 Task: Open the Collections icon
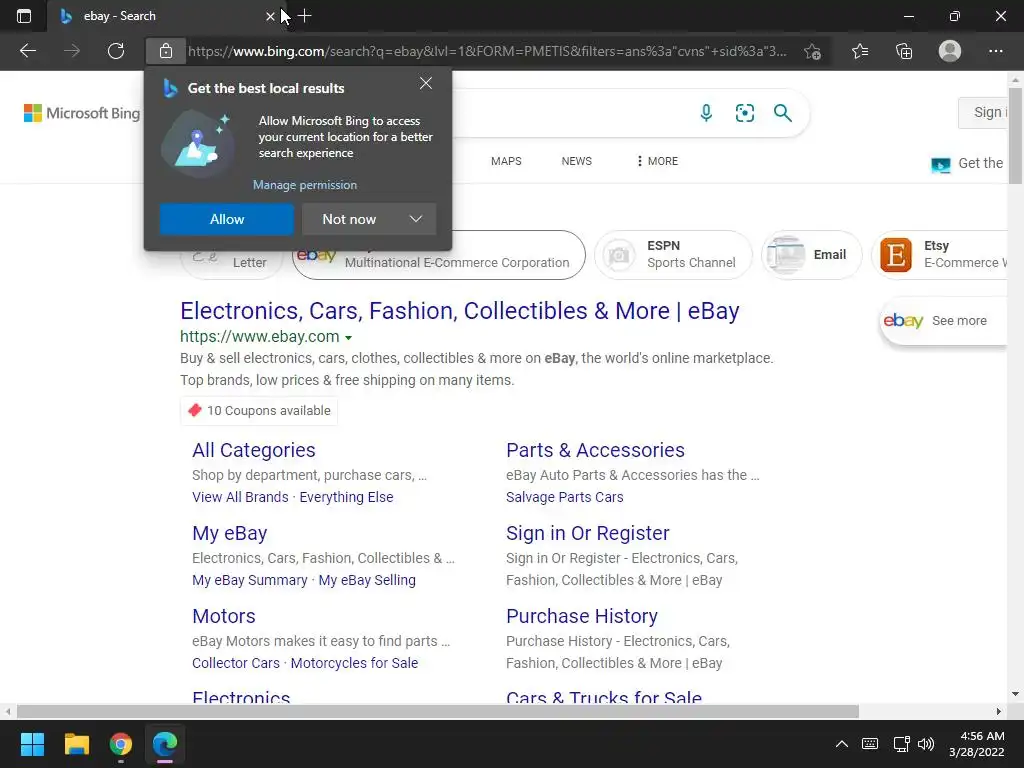click(x=904, y=51)
